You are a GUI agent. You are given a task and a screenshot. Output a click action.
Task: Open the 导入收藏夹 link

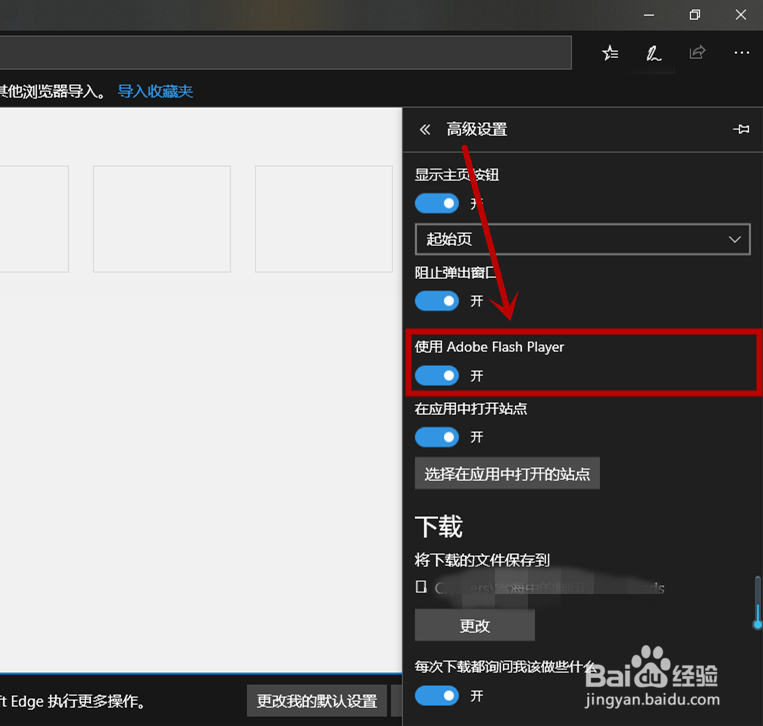tap(155, 91)
